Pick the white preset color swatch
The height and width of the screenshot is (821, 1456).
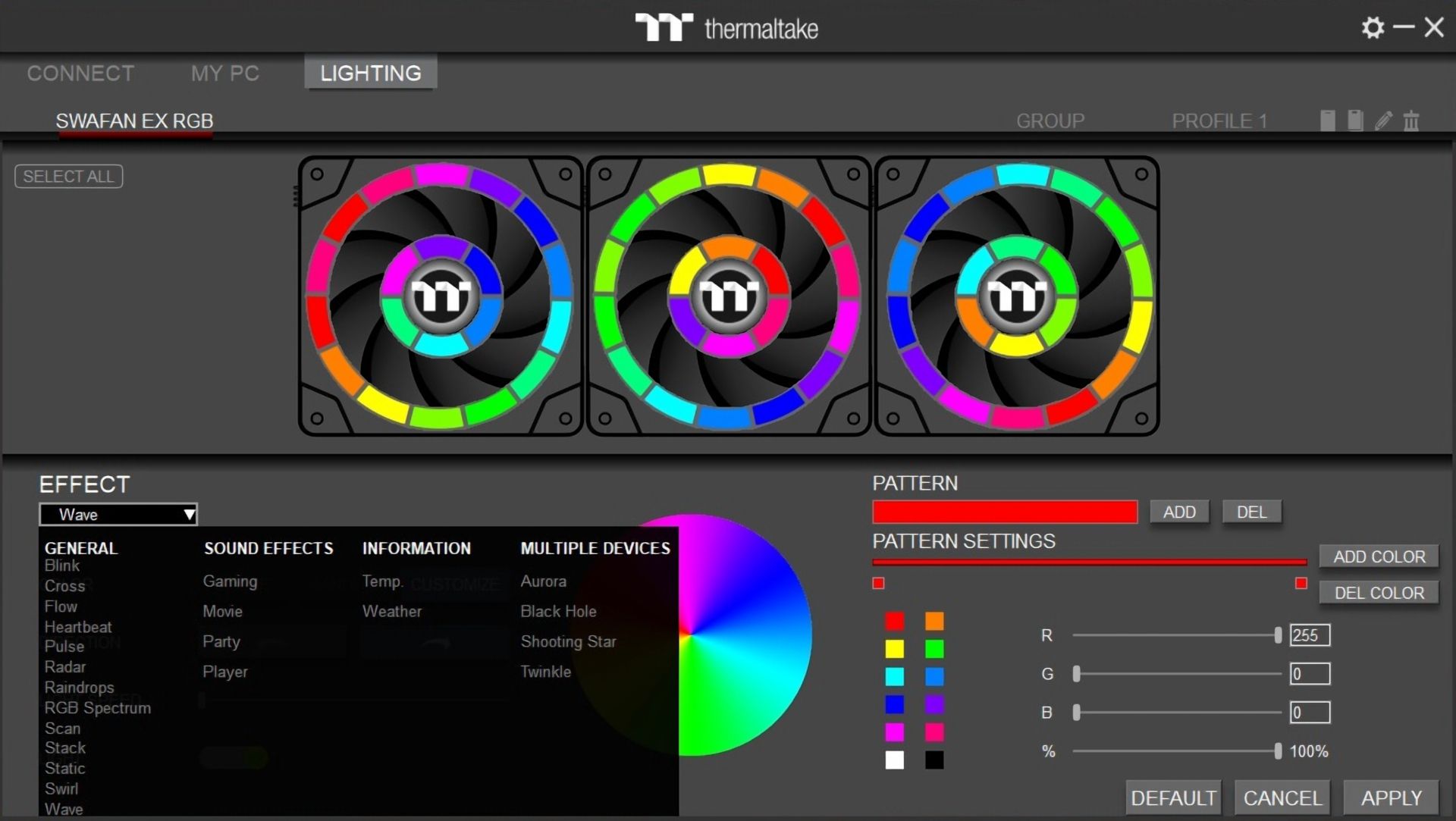[x=894, y=760]
